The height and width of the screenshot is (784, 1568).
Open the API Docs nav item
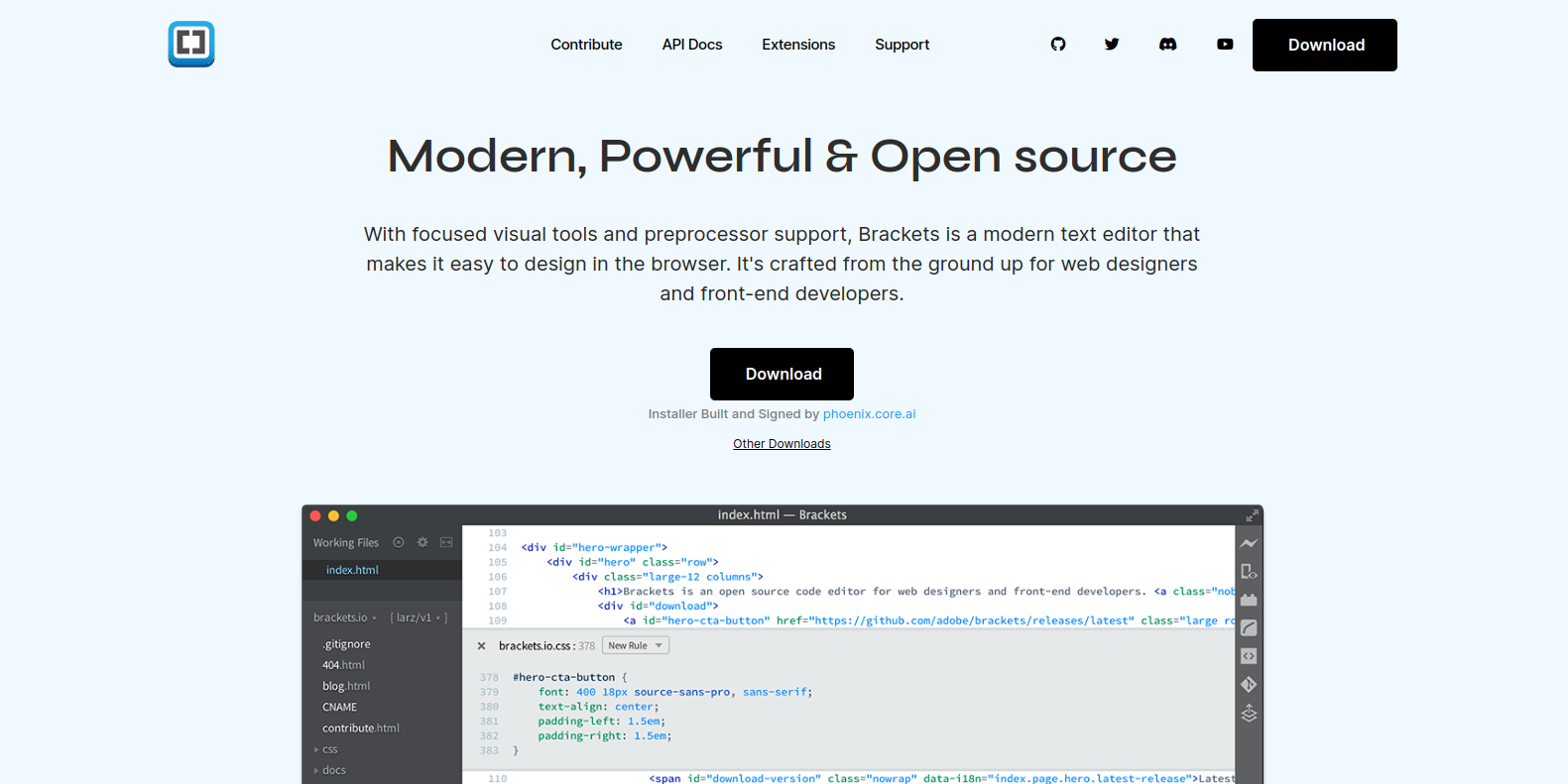coord(692,45)
